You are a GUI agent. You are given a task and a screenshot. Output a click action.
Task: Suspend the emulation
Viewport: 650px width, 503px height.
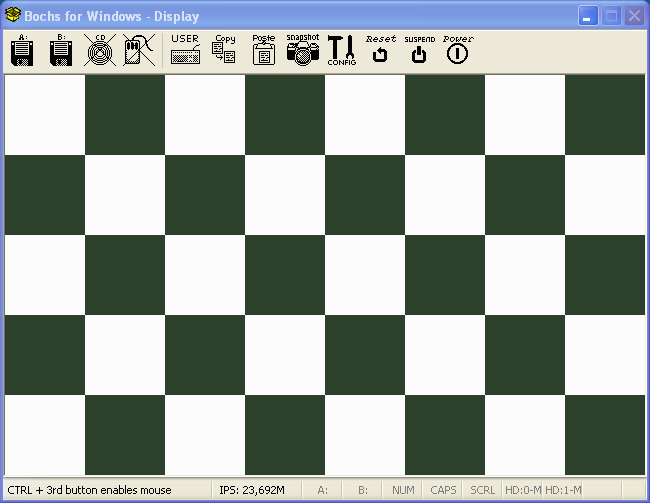[x=419, y=50]
